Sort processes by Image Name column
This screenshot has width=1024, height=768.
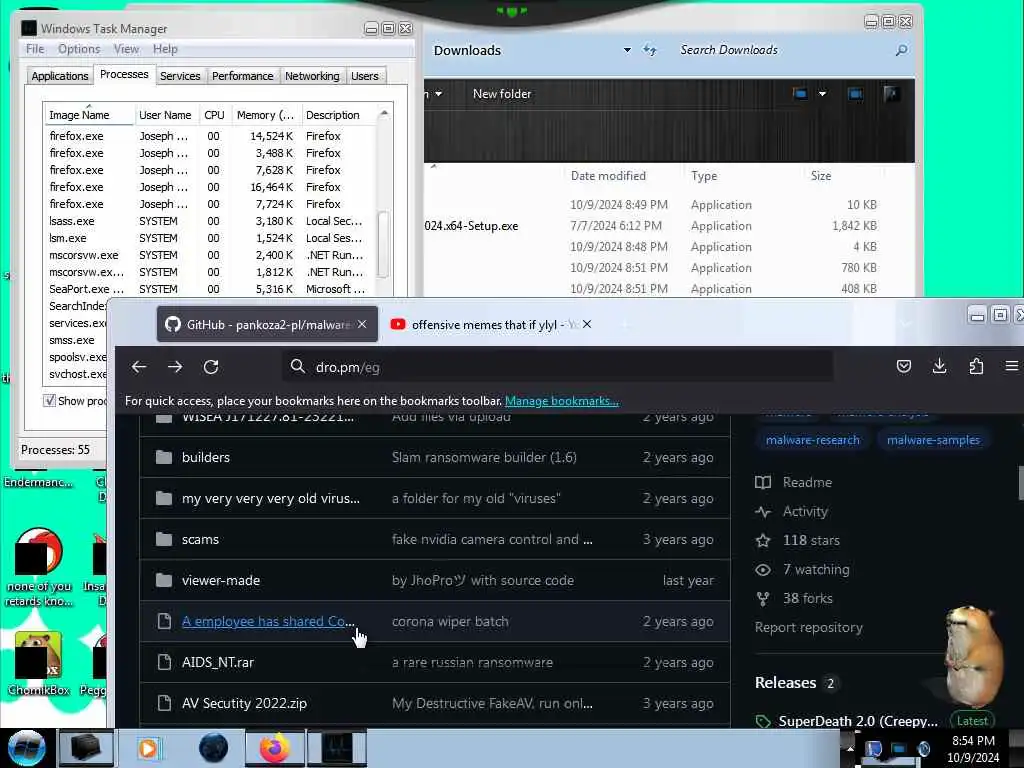[89, 115]
